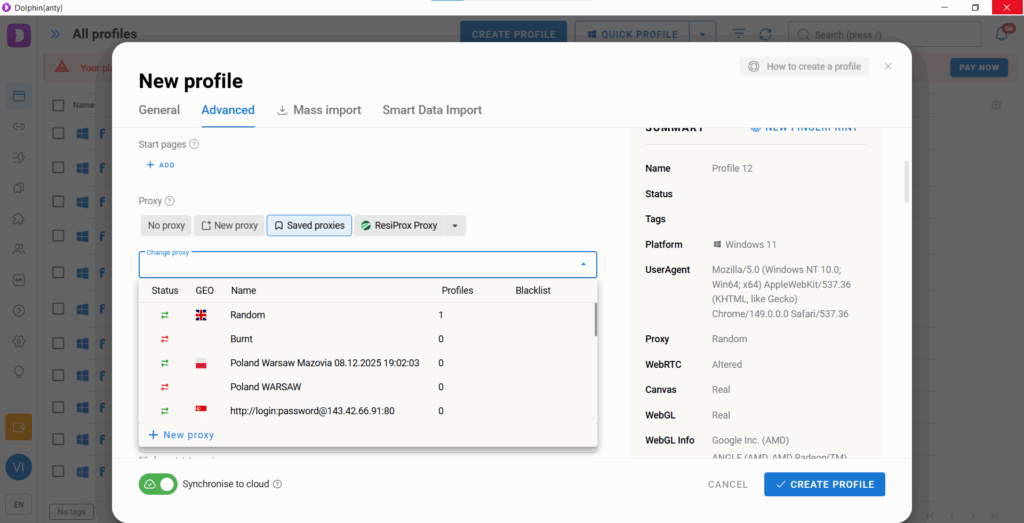Image resolution: width=1024 pixels, height=523 pixels.
Task: Tick the select-all checkbox beside Name header
Action: 58,105
